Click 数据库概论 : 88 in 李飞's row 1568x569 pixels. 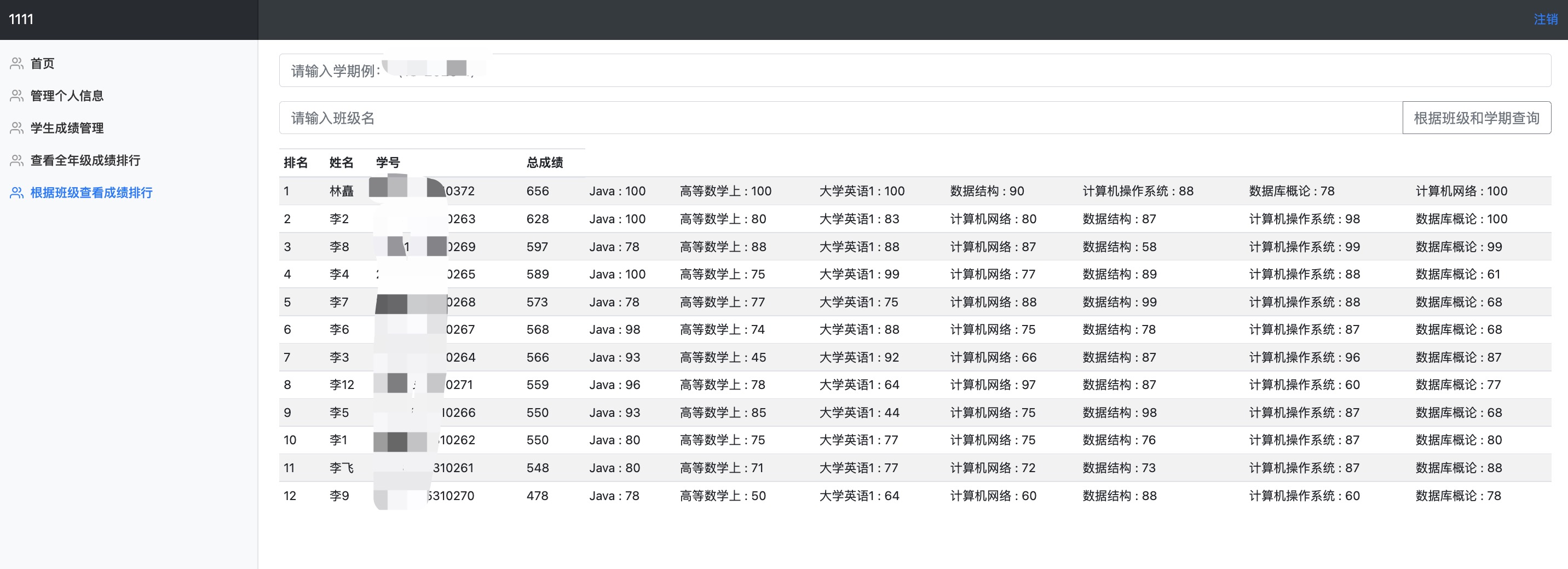pos(1459,468)
